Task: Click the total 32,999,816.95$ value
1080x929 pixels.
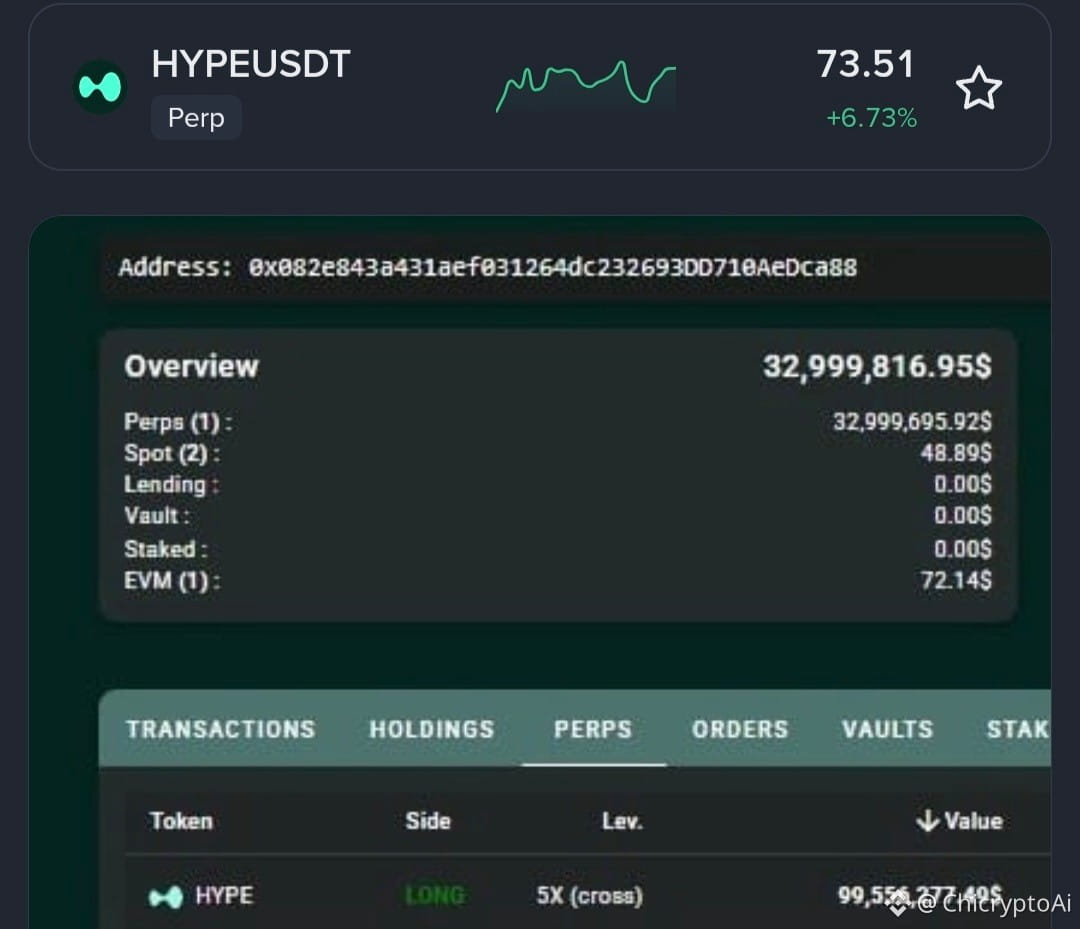Action: 878,366
